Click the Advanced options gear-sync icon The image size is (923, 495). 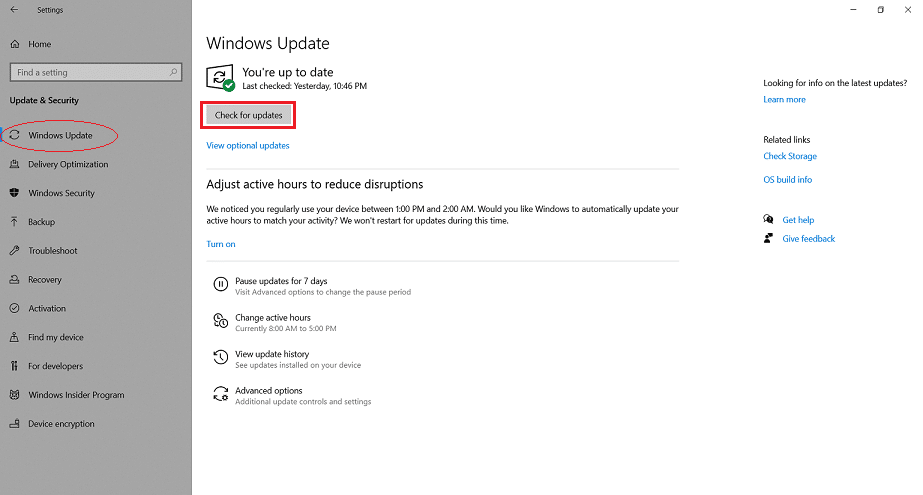[221, 394]
